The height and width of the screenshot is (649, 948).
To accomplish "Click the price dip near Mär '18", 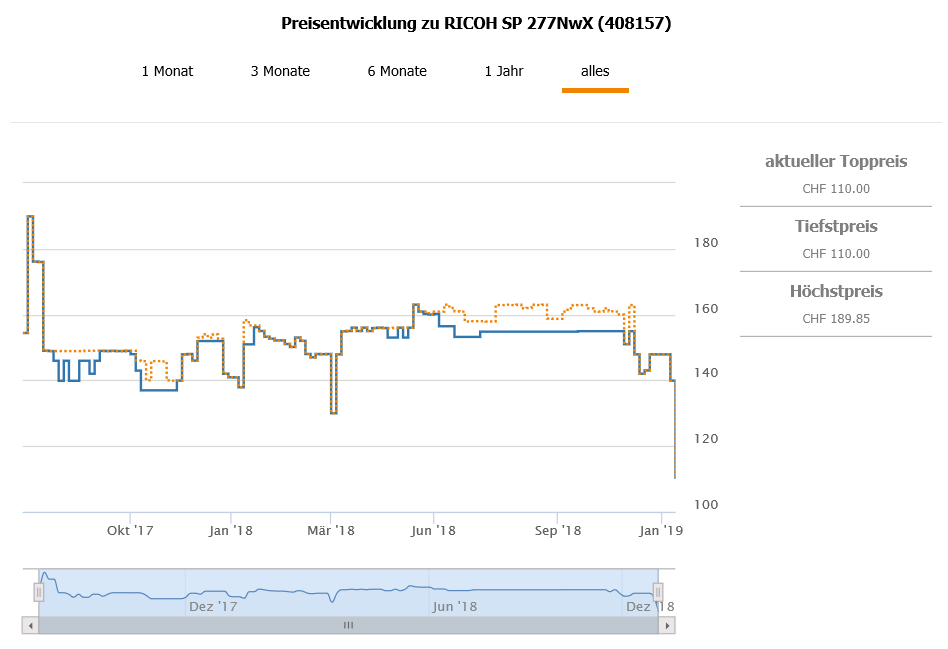I will (334, 412).
